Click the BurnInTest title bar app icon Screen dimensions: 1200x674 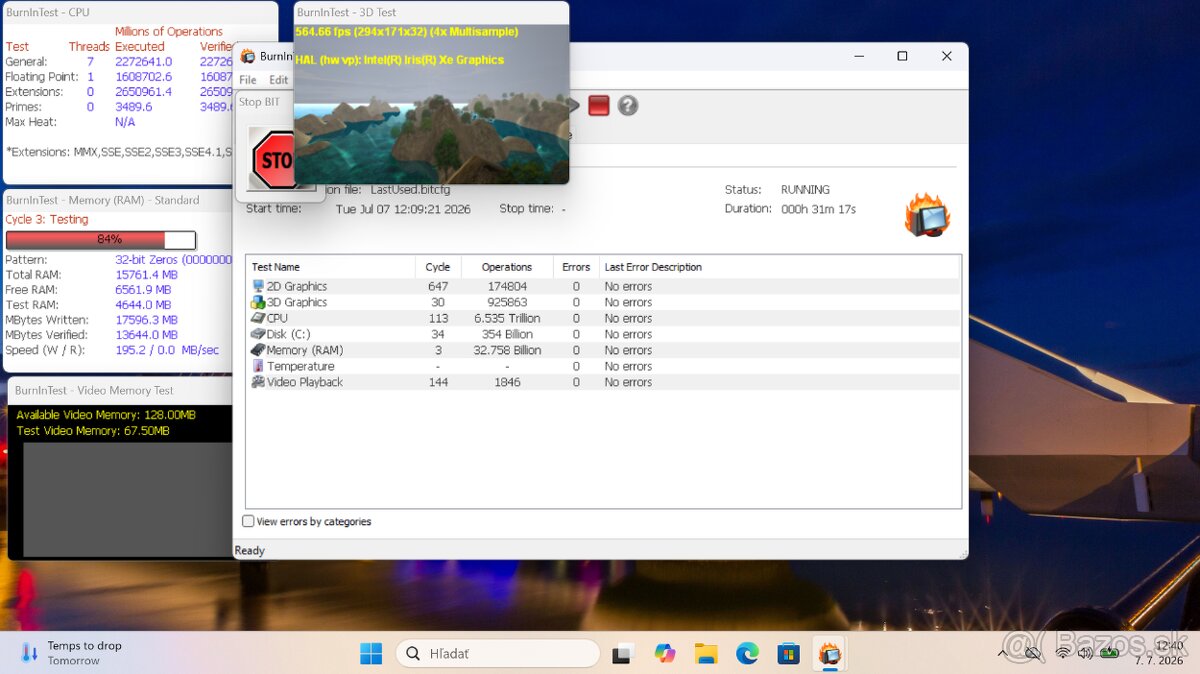click(248, 56)
